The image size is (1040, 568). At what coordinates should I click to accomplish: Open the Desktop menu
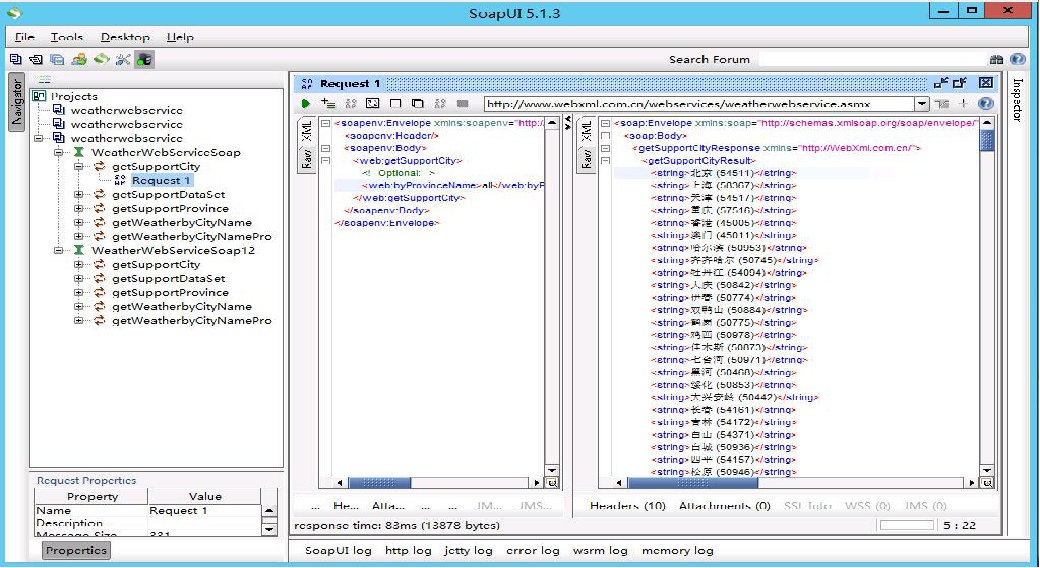click(x=125, y=37)
